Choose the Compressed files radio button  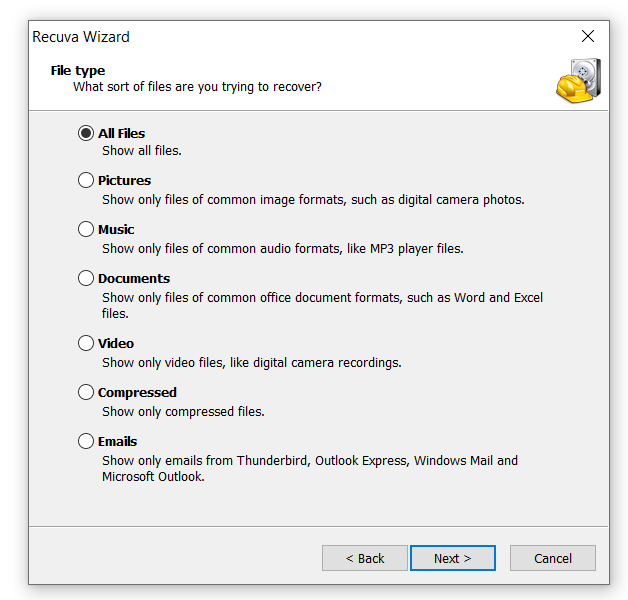pos(86,392)
